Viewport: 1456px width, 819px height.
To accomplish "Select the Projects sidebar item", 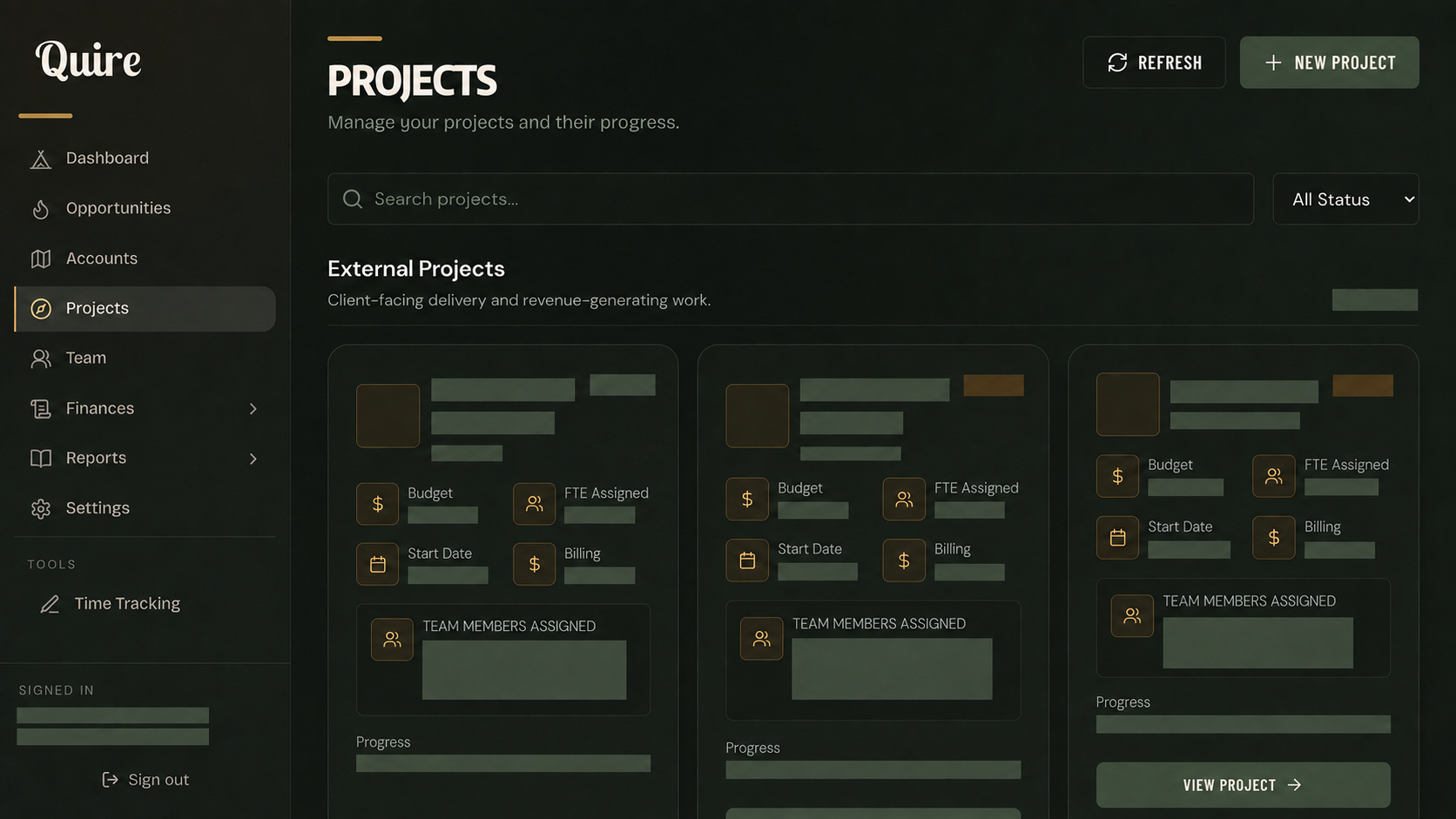I will (145, 309).
